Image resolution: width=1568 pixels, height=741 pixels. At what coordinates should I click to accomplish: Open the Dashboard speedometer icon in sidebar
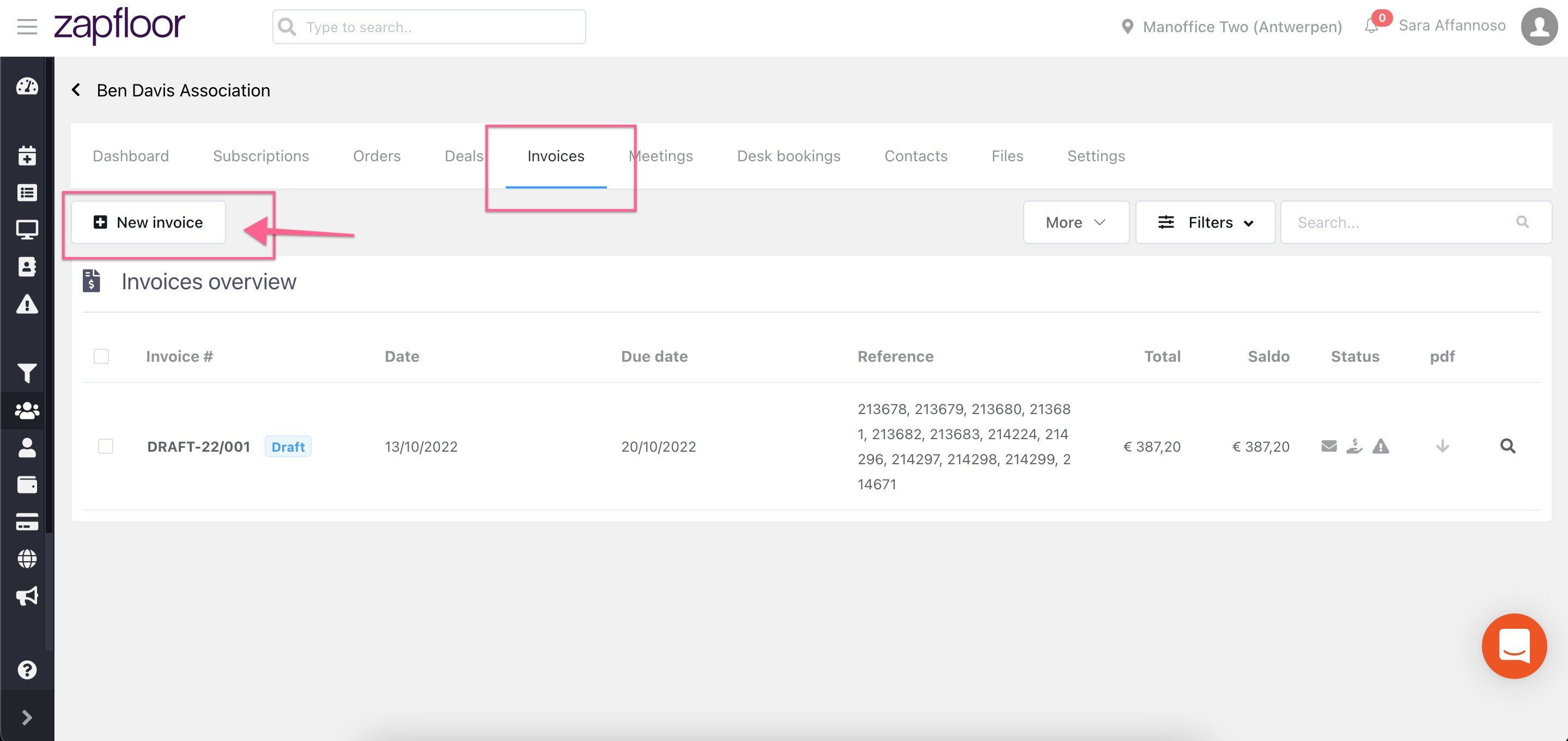pos(27,87)
